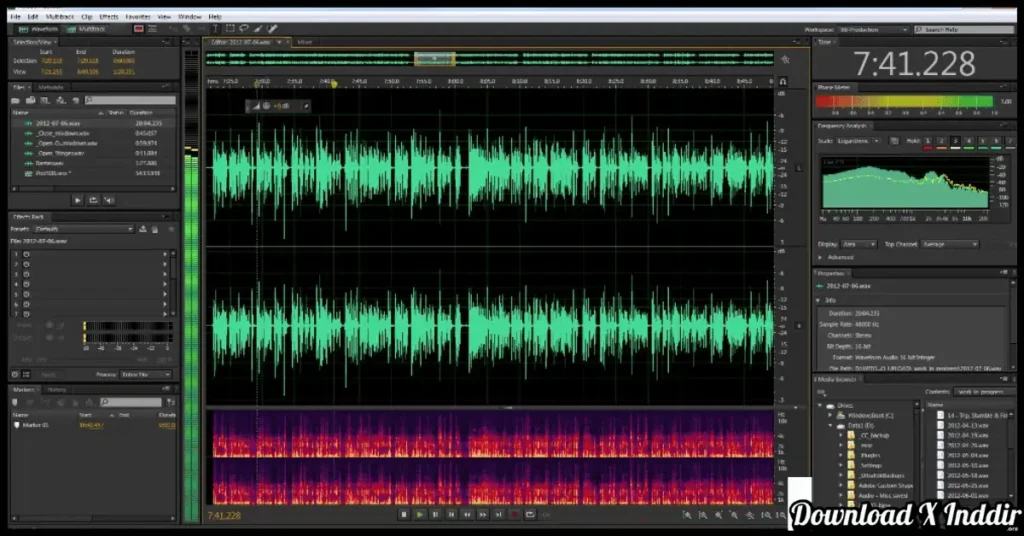Select the Lasso Selection tool

244,29
